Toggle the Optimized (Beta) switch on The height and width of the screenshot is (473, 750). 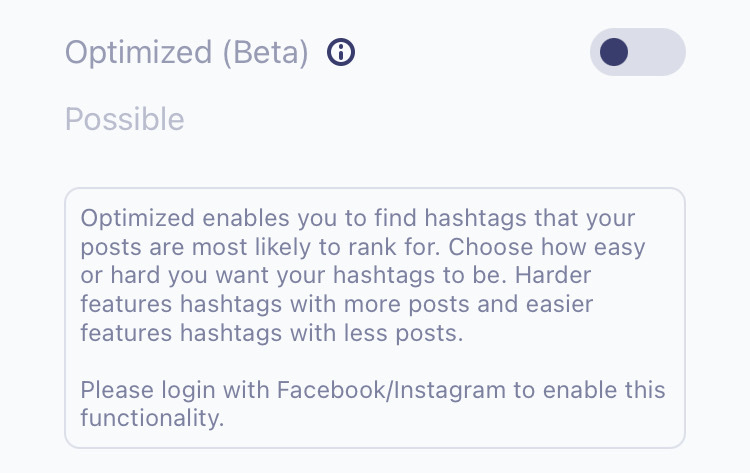(x=637, y=52)
